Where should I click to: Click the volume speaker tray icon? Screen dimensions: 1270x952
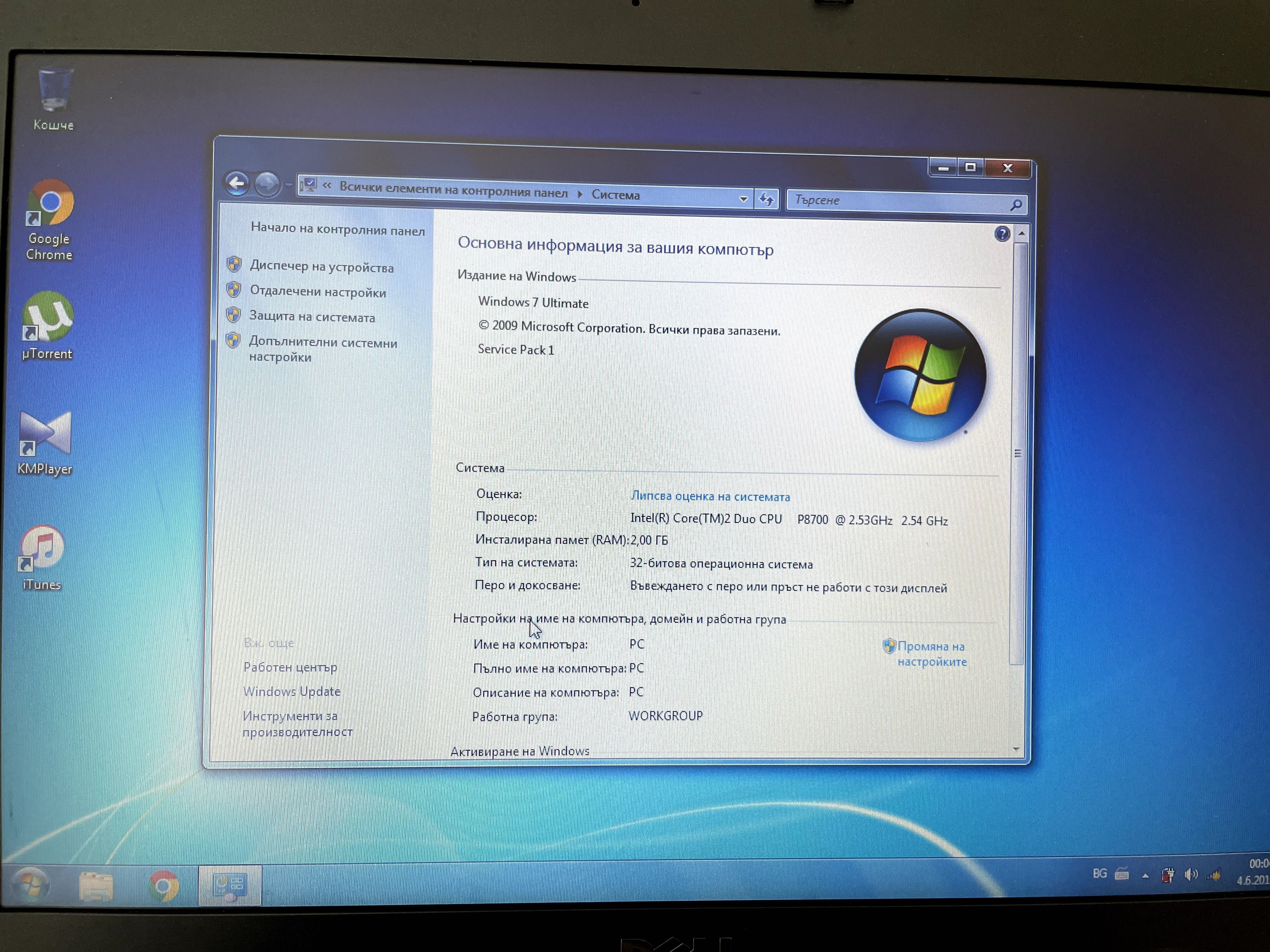click(x=1191, y=875)
